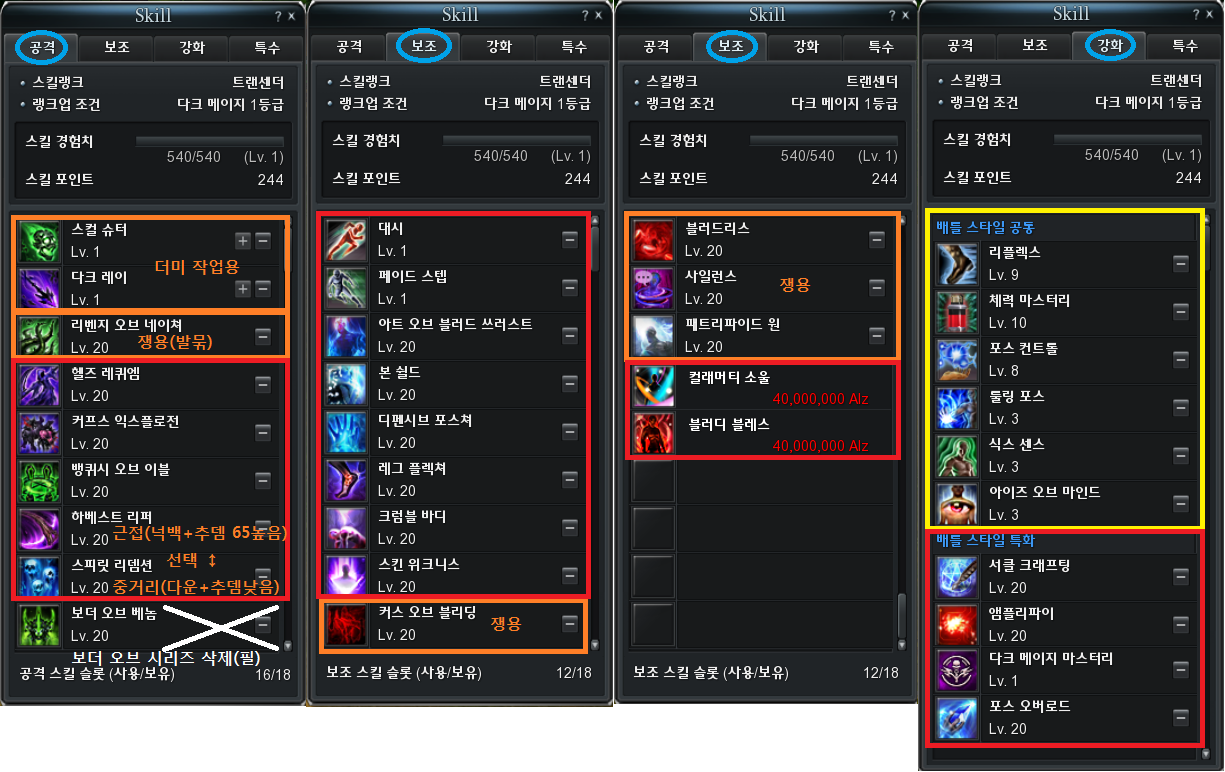
Task: Click scroll down arrow in attack skill list
Action: (x=288, y=646)
